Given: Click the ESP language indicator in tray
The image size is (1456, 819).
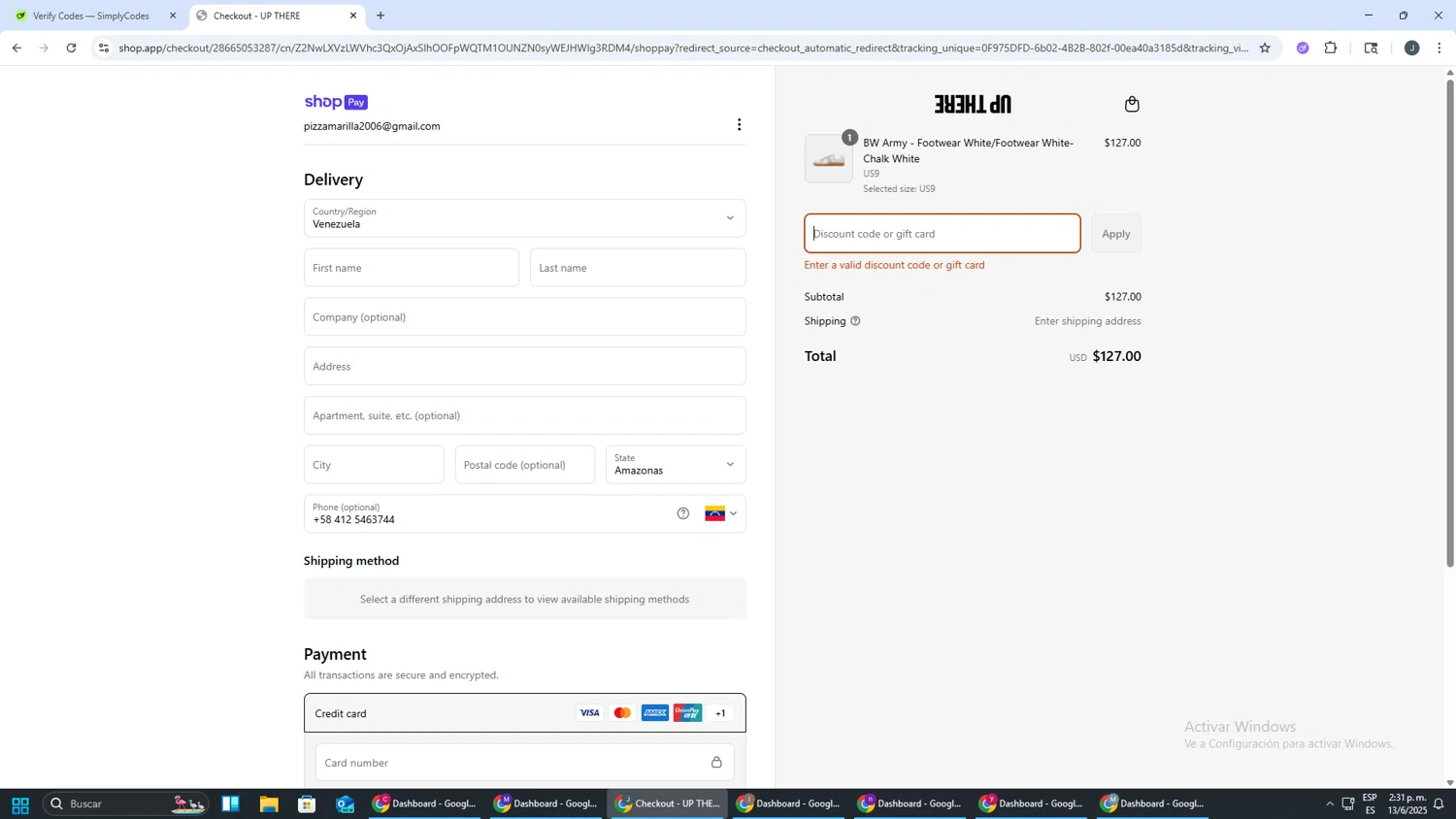Looking at the screenshot, I should click(x=1370, y=803).
